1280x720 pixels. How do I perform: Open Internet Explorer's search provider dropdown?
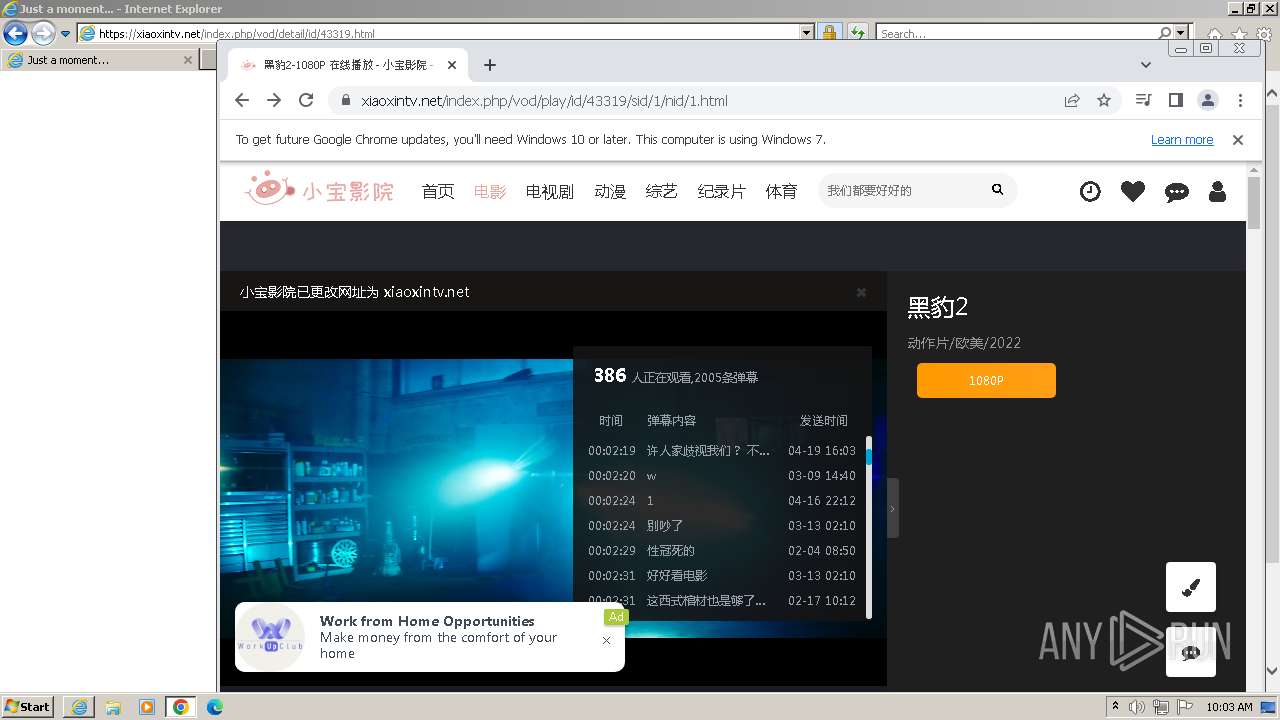[1182, 33]
